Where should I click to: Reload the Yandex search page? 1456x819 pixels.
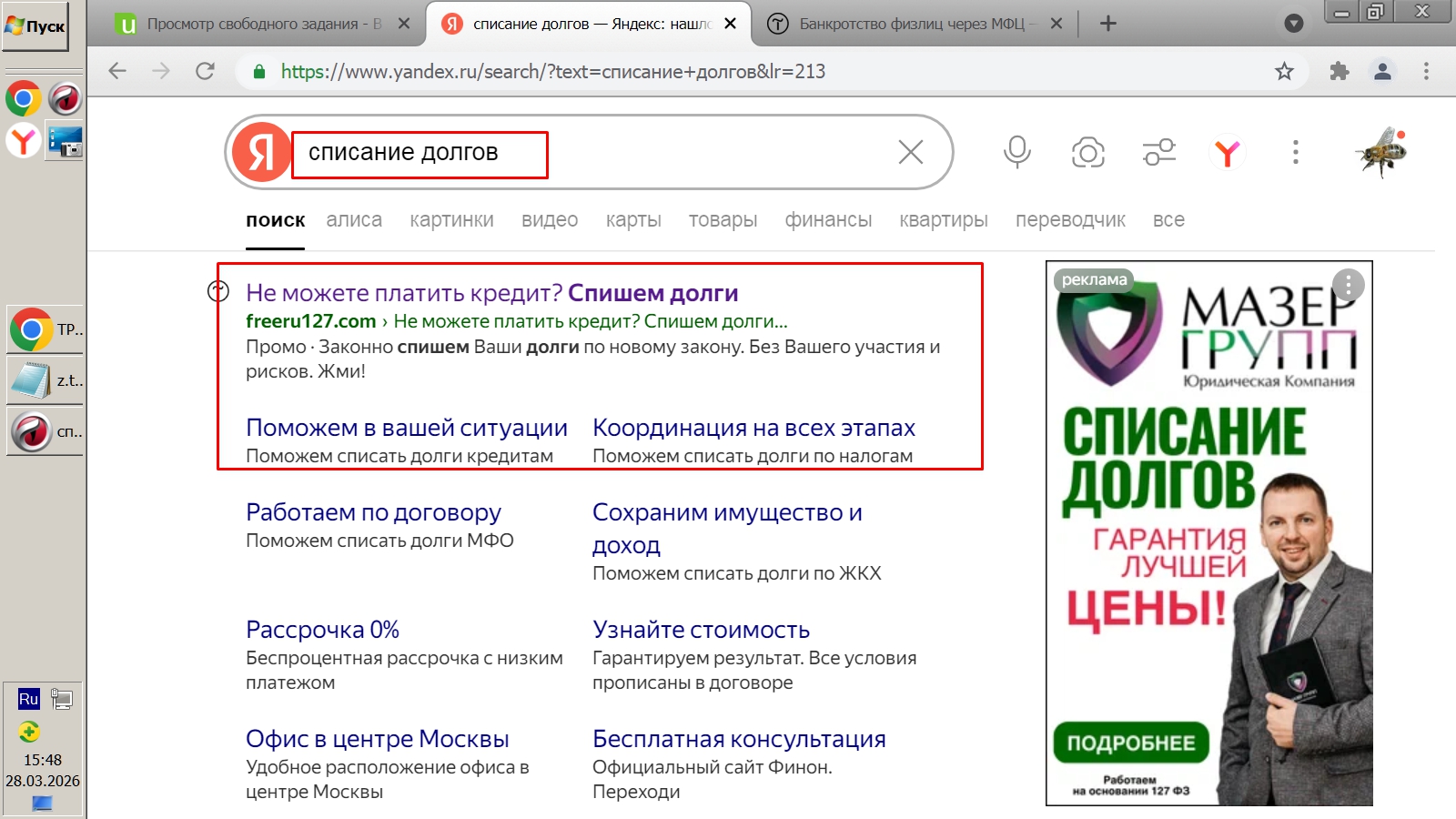pos(206,71)
